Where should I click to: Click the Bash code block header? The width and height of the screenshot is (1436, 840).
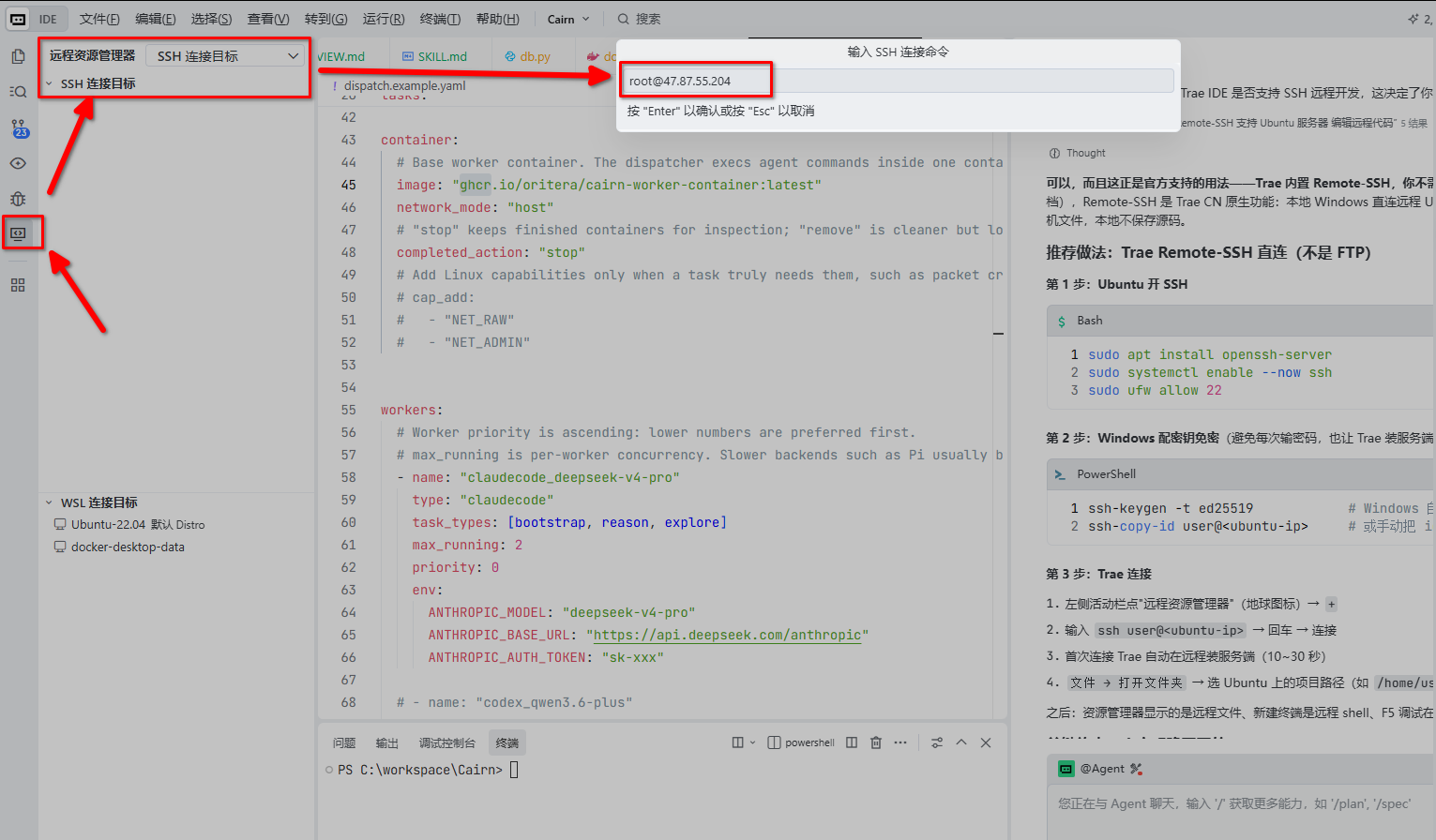1240,321
